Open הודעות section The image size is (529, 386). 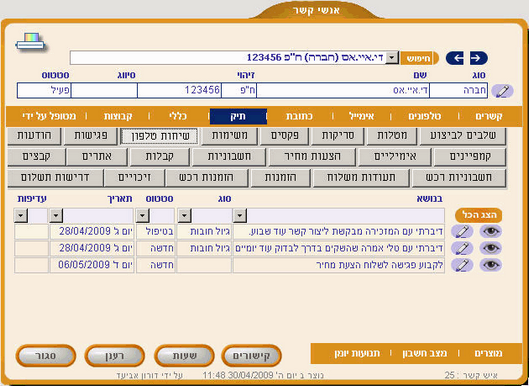(x=34, y=136)
